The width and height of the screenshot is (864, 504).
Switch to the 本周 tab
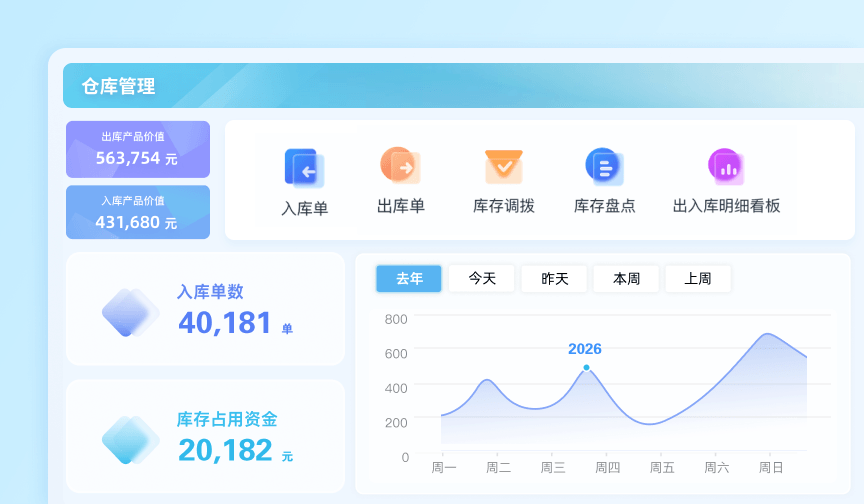point(626,279)
